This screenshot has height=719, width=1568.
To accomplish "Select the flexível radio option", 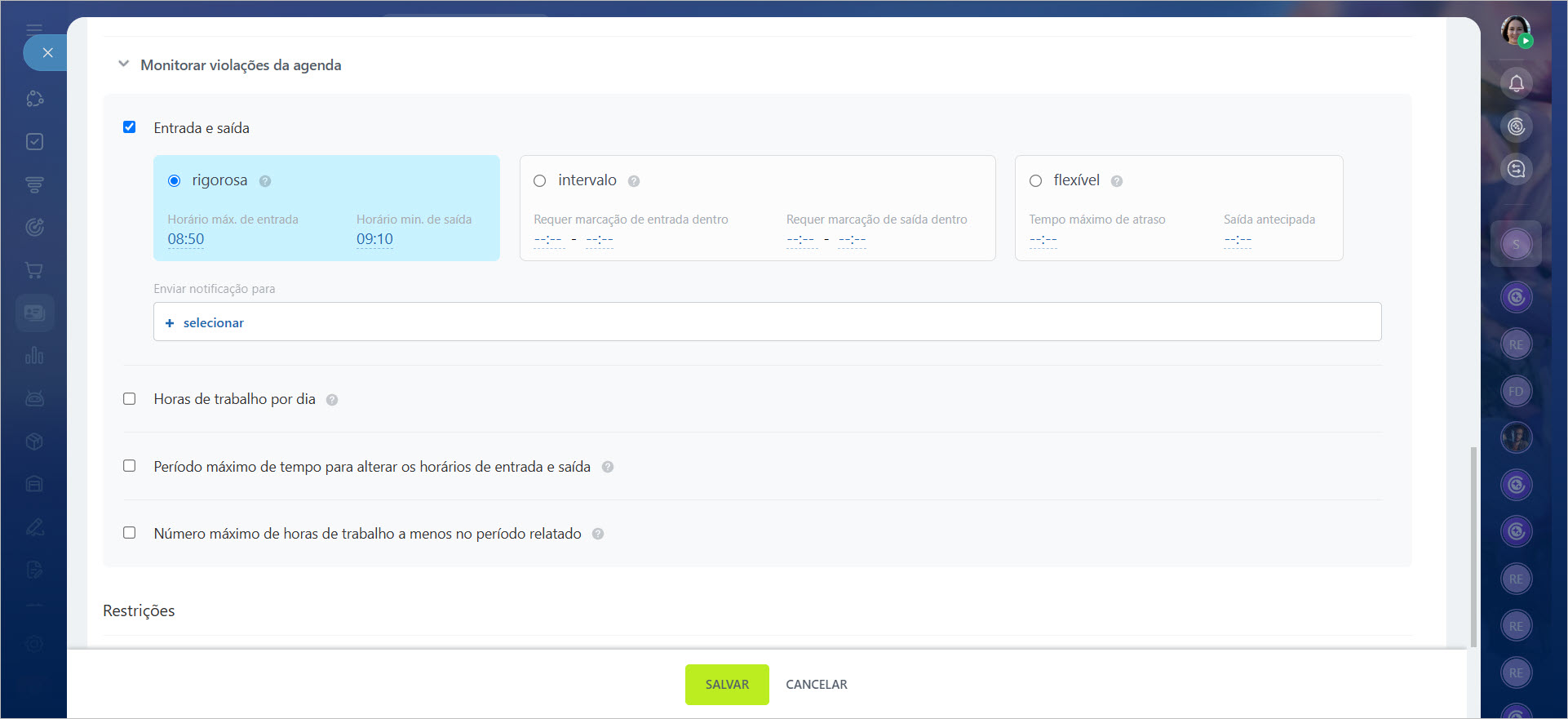I will coord(1035,181).
